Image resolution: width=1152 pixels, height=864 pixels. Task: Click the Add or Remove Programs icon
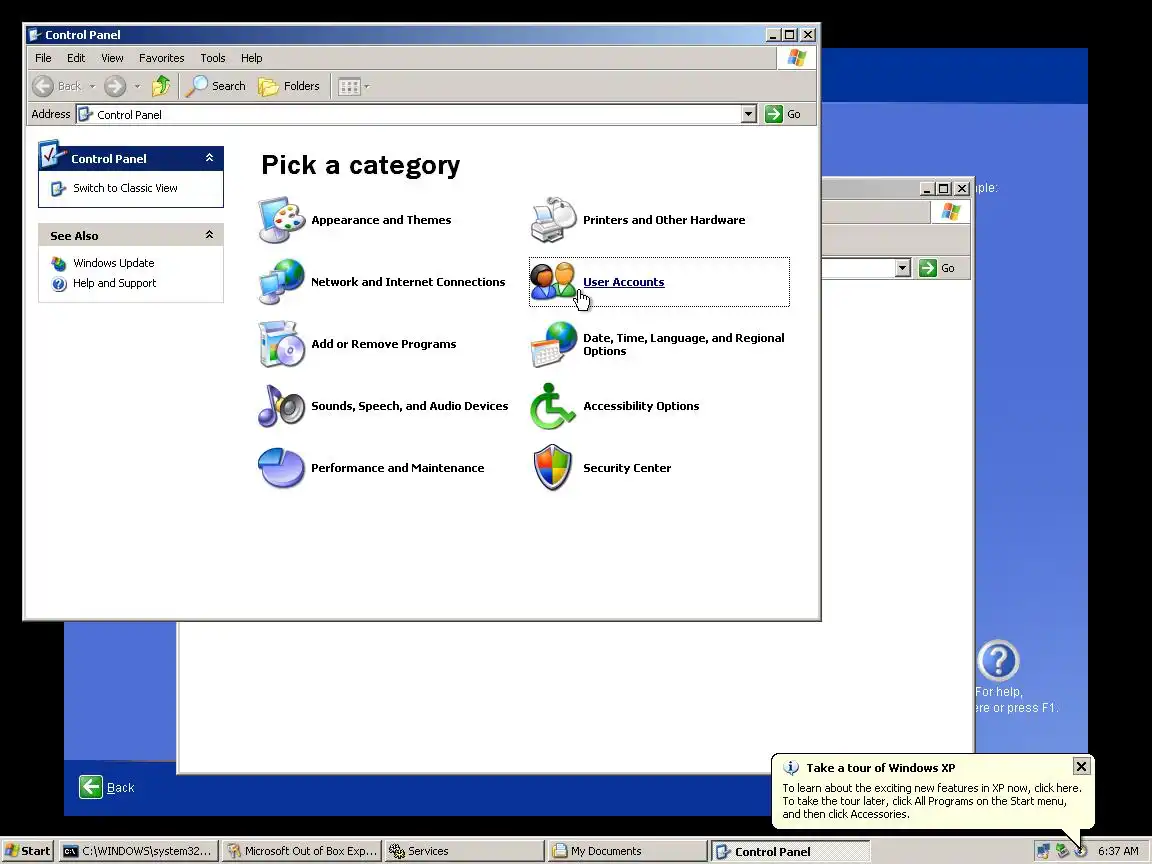click(281, 344)
